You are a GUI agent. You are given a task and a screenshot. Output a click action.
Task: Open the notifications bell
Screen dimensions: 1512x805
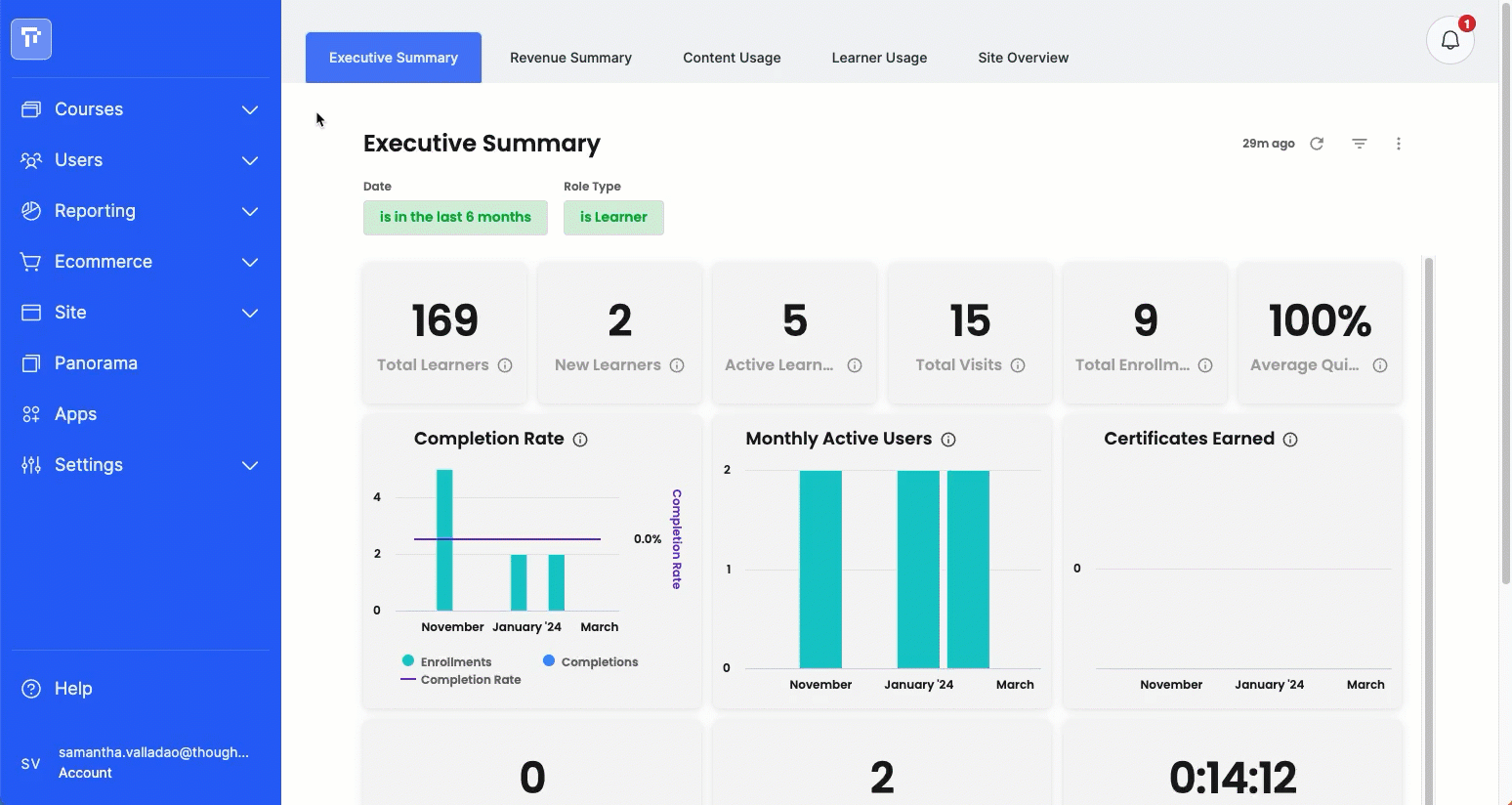(x=1450, y=40)
